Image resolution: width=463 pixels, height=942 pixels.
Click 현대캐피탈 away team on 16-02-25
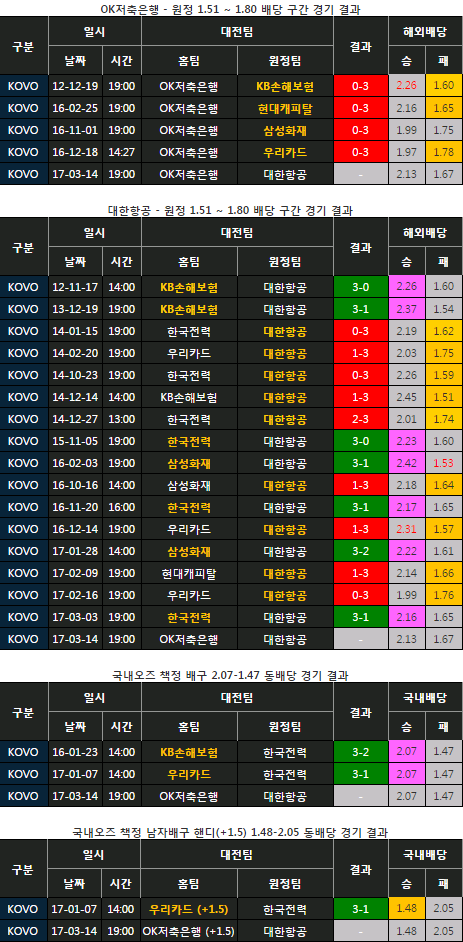tap(285, 108)
